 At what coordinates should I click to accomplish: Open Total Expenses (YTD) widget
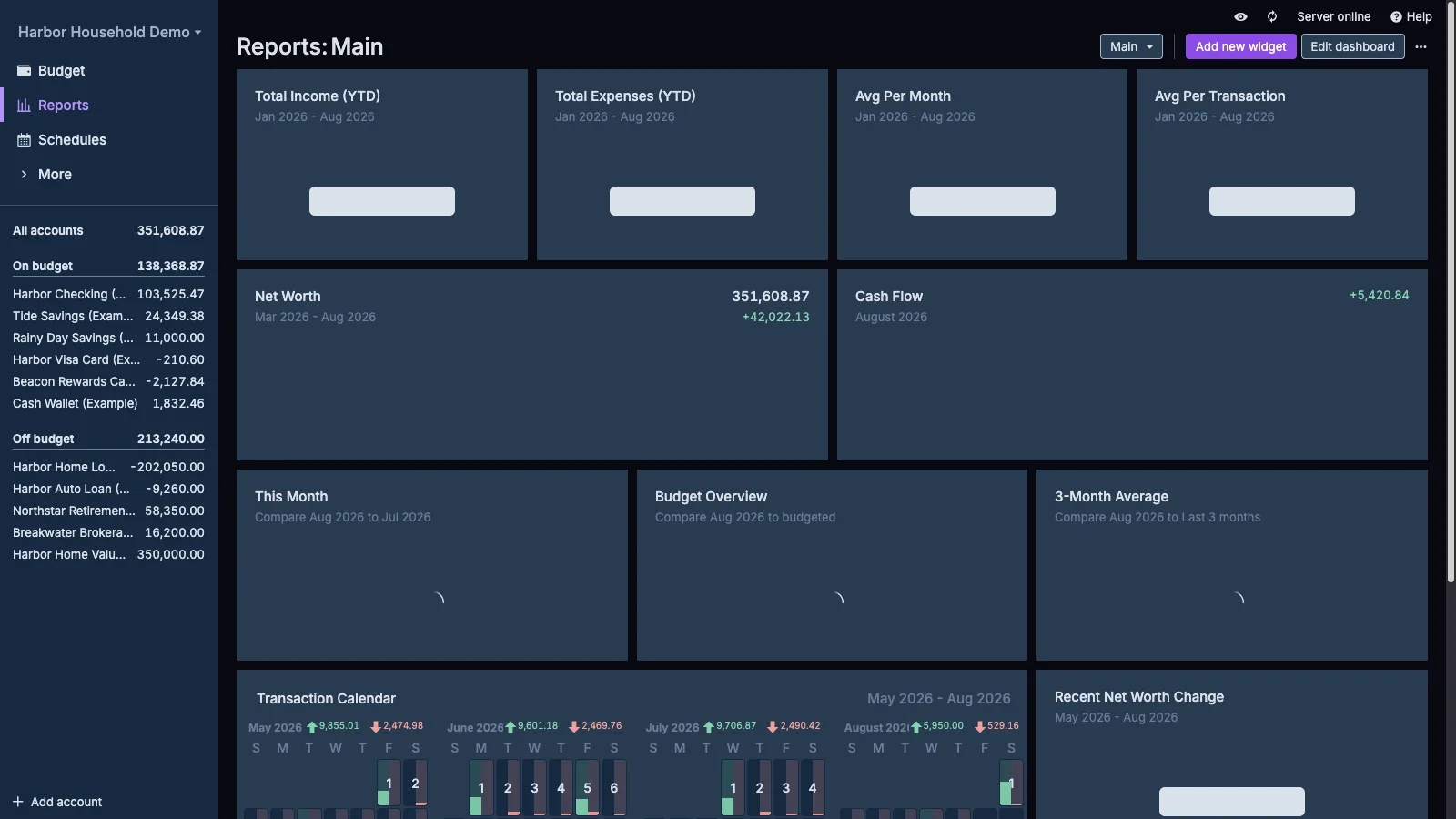(x=682, y=165)
